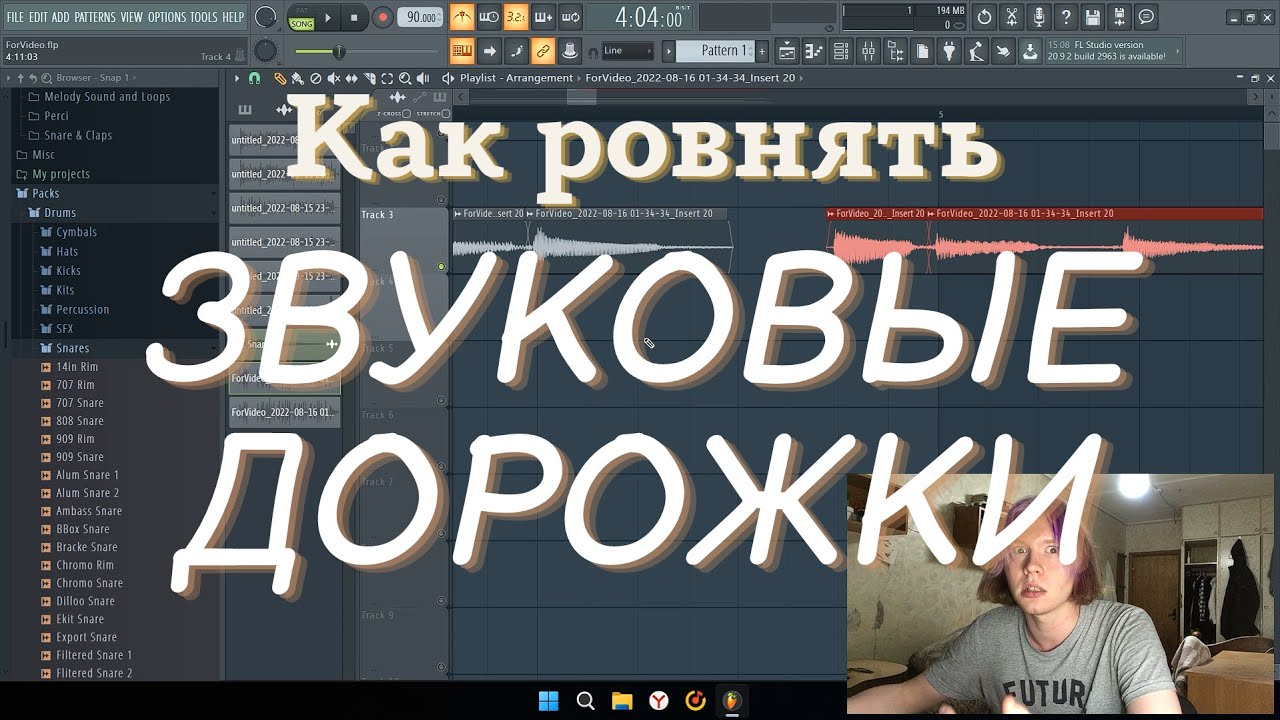Screen dimensions: 1280x720
Task: Toggle the Z-CROSS checkbox
Action: tap(406, 113)
